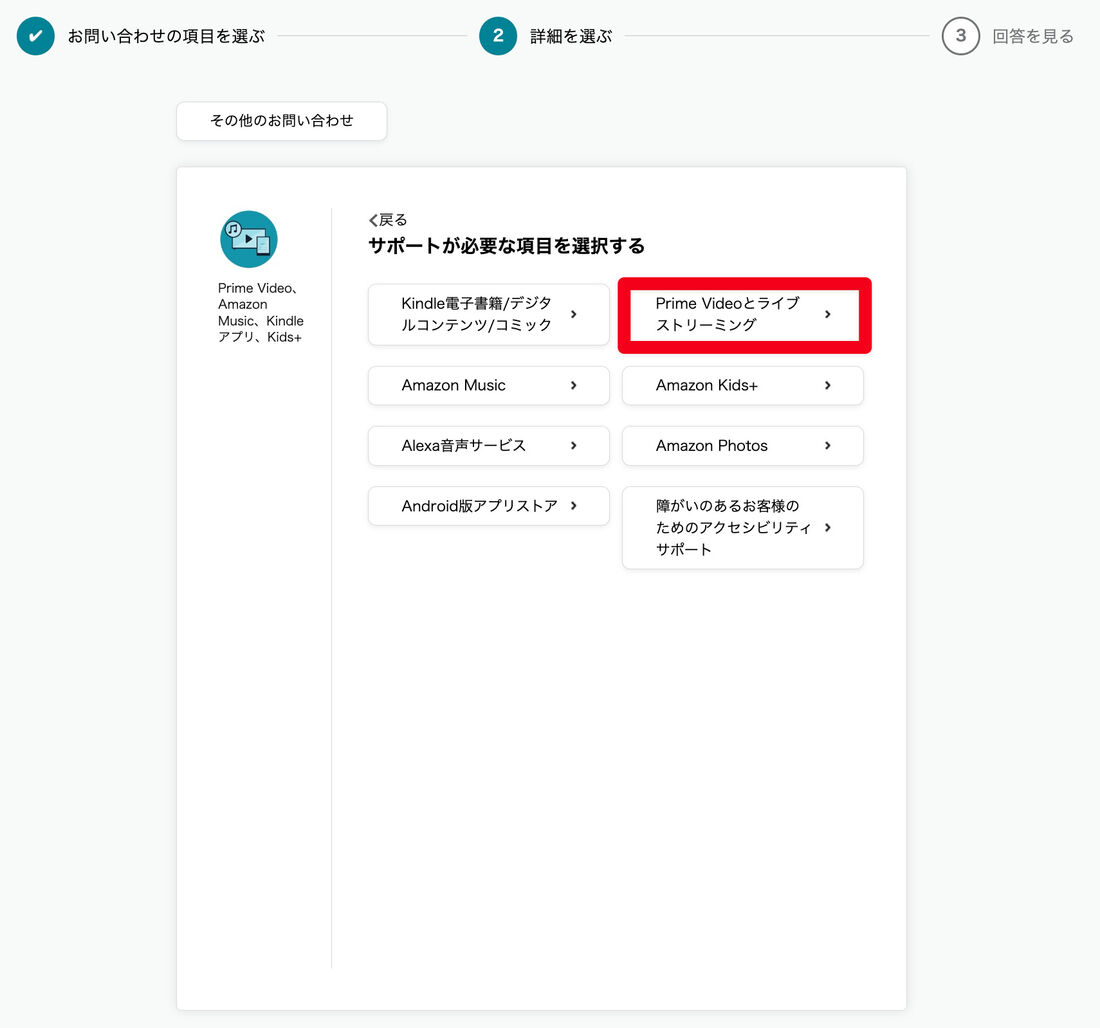Click the chevron beside Android版アプリストア

point(574,506)
